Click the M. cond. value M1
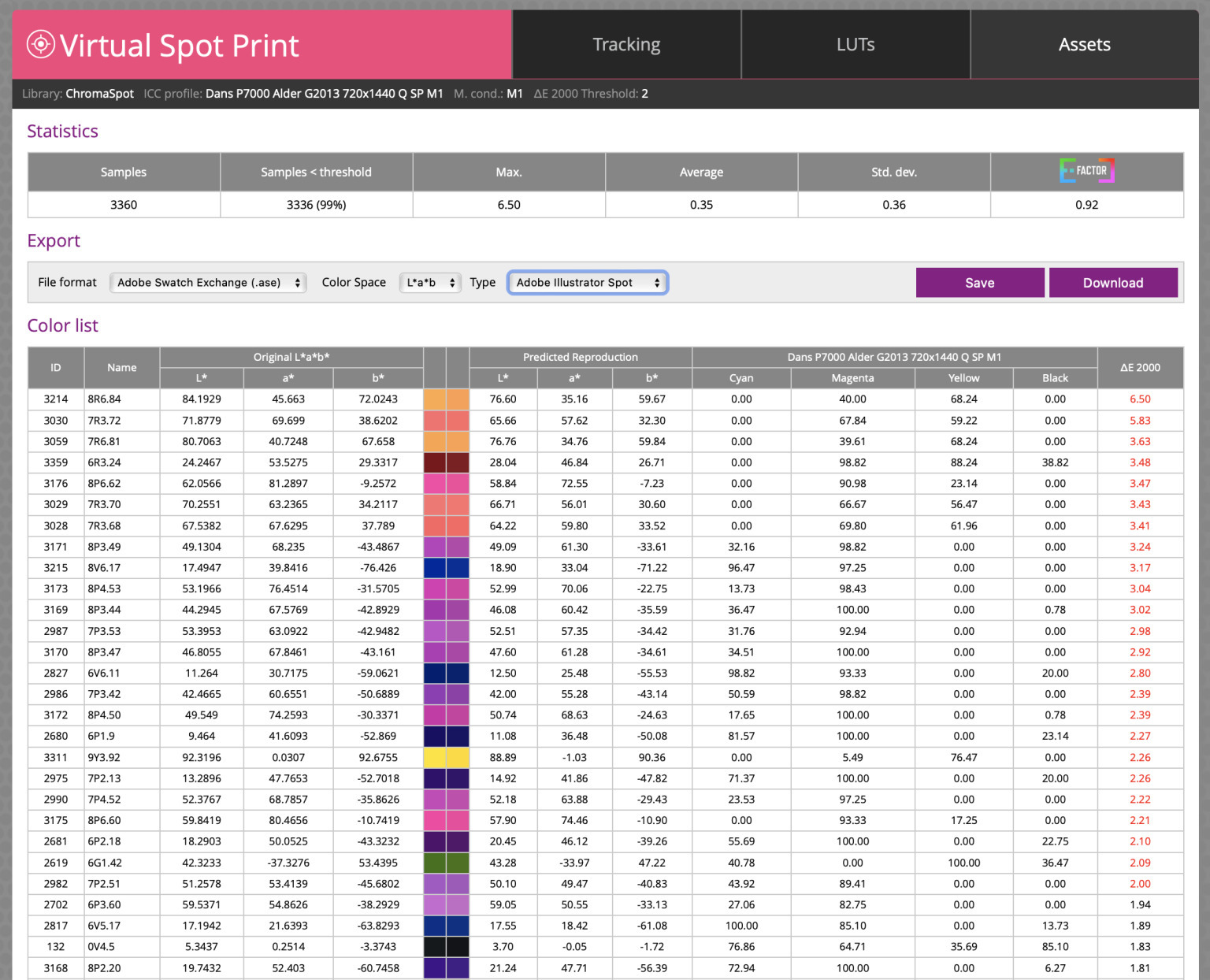 [x=514, y=94]
